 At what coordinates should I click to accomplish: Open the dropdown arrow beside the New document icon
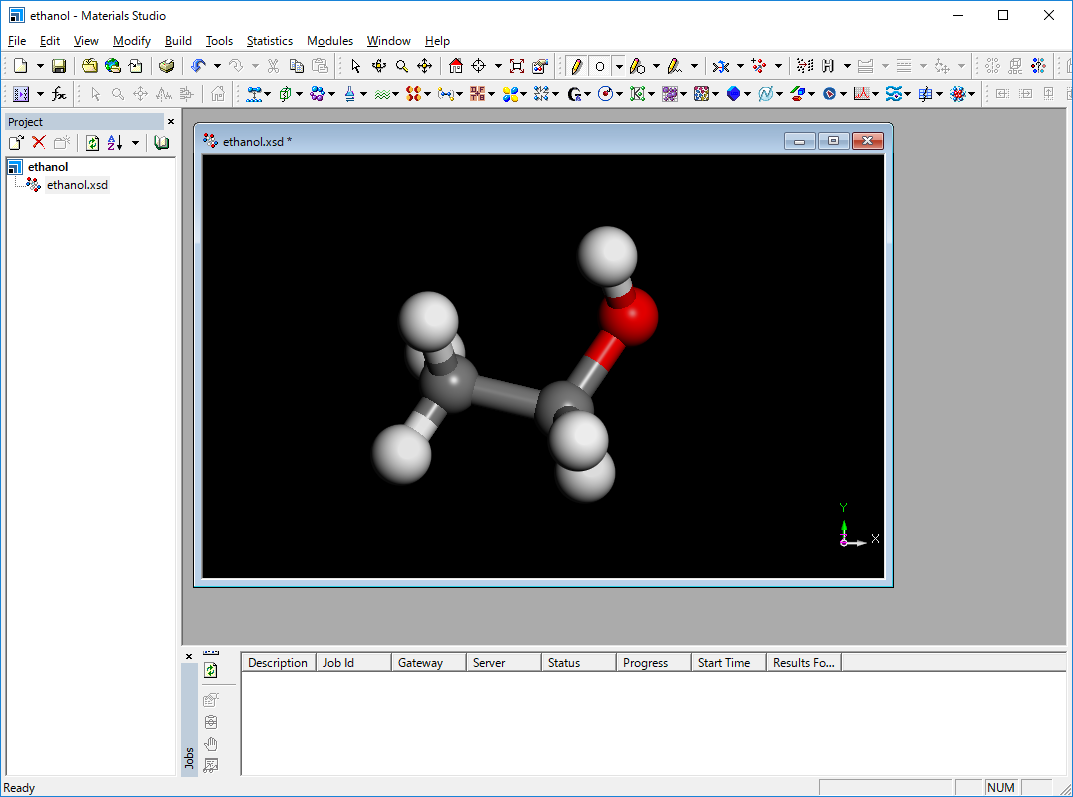coord(40,66)
